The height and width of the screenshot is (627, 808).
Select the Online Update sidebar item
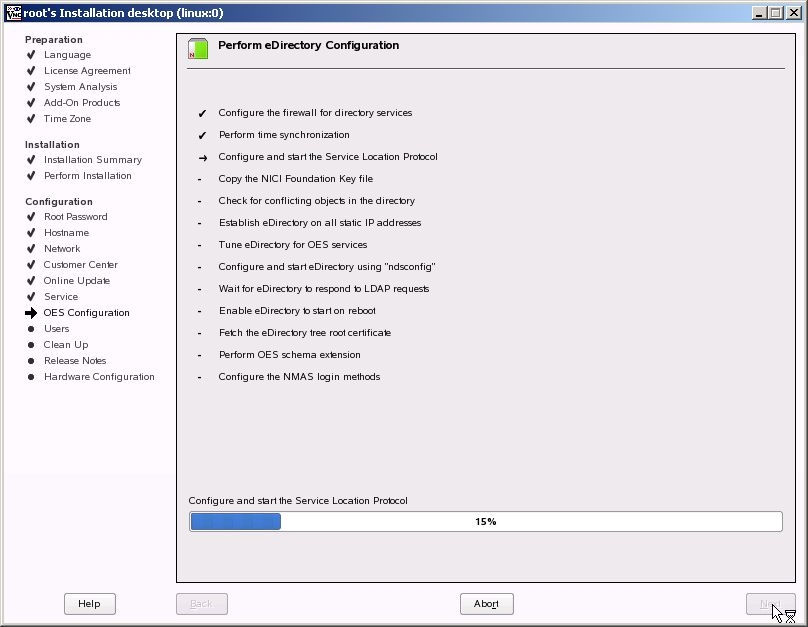pos(77,280)
